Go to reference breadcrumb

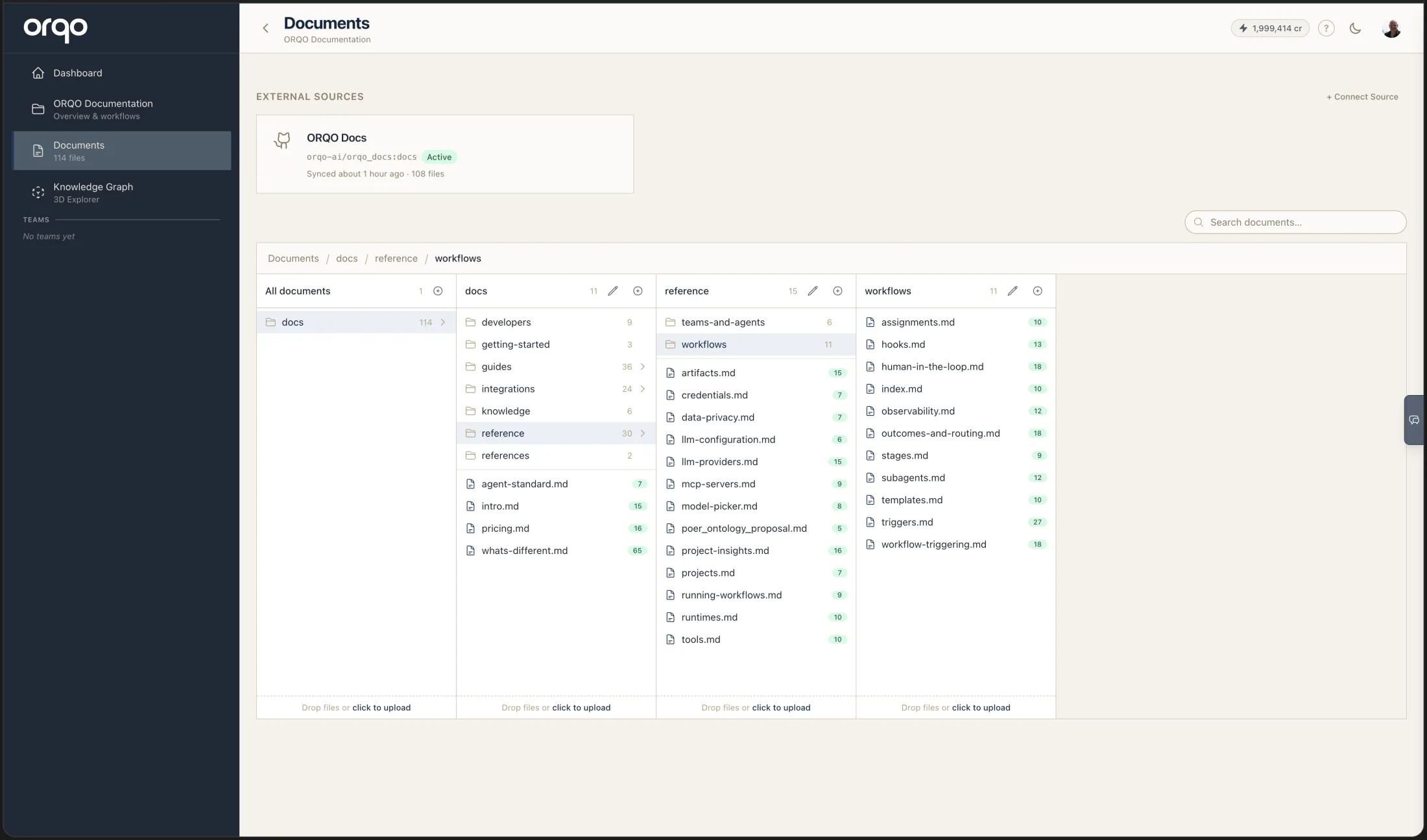396,259
